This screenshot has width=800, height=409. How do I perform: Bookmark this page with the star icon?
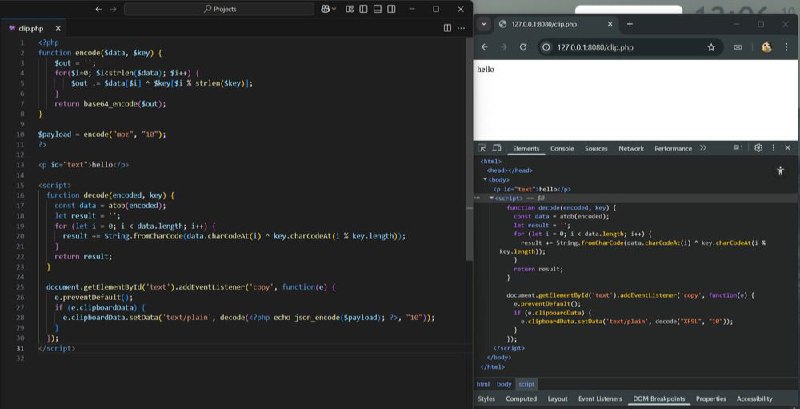pos(711,47)
